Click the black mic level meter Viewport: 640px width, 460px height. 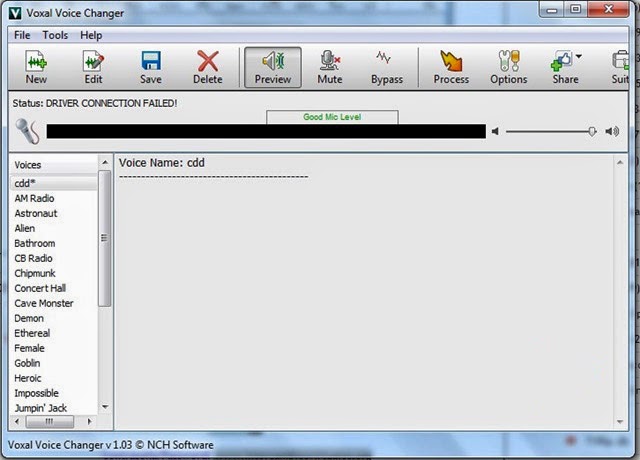coord(266,131)
